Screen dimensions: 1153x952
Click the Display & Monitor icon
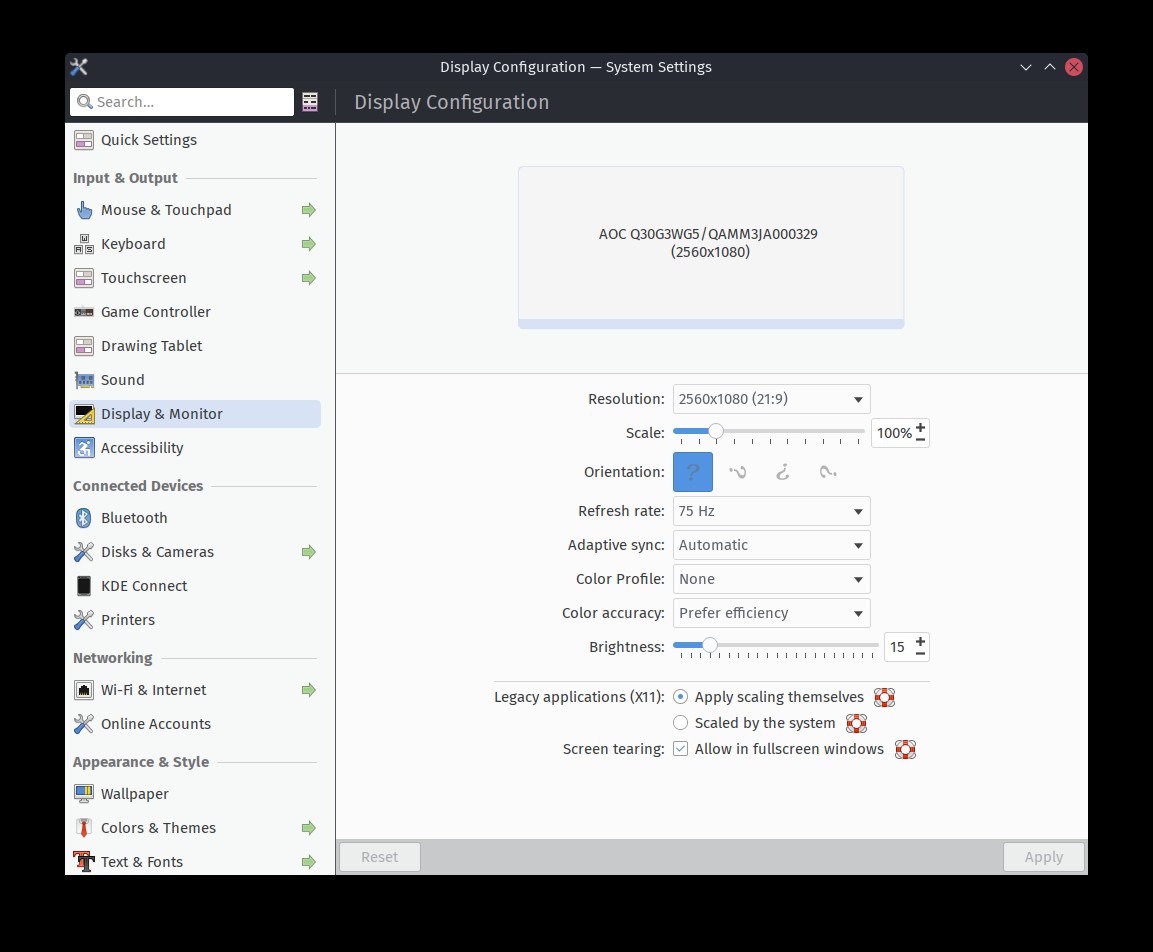tap(84, 414)
